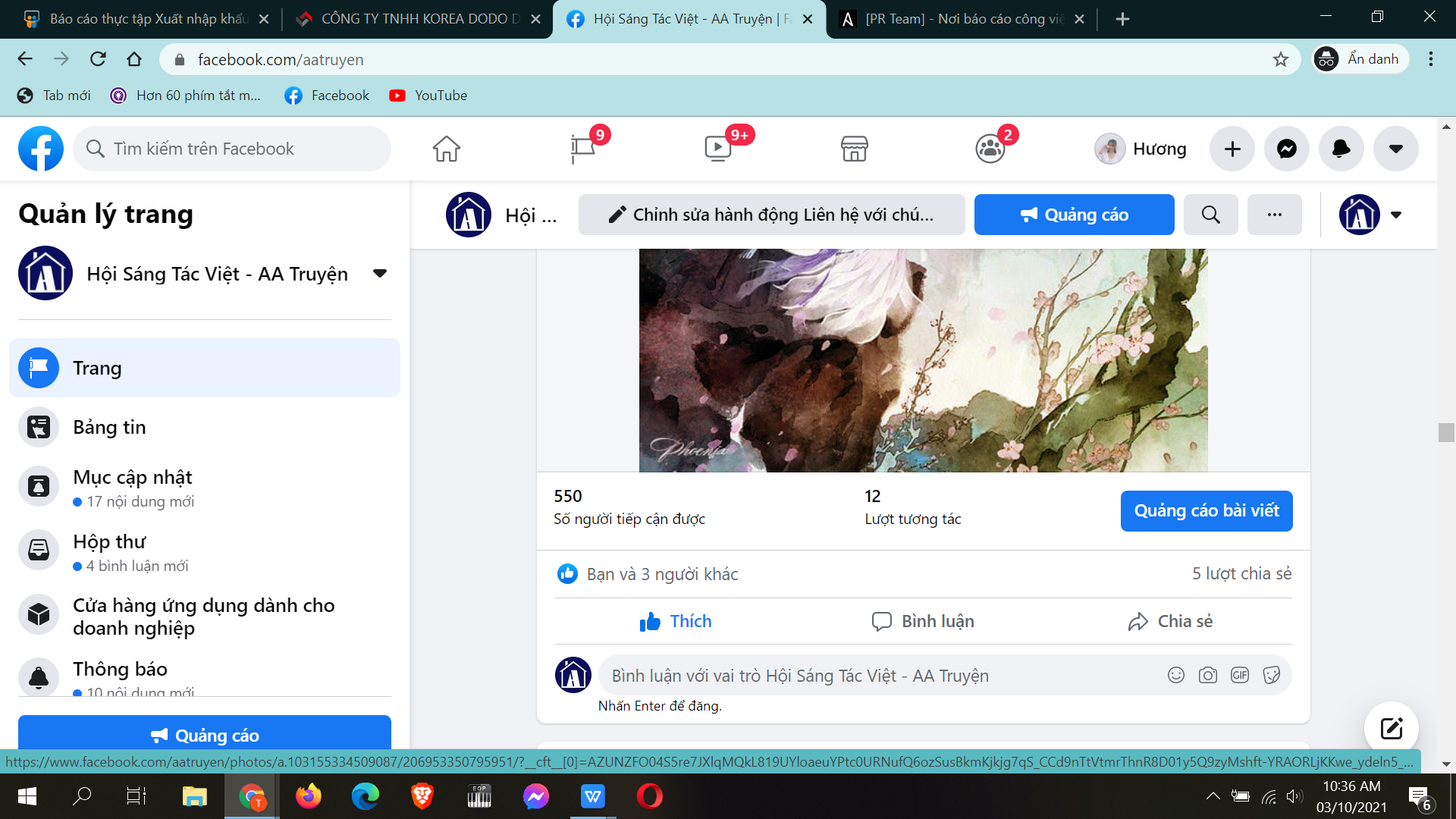Image resolution: width=1456 pixels, height=819 pixels.
Task: Open Facebook bookmark in bookmarks bar
Action: click(327, 96)
